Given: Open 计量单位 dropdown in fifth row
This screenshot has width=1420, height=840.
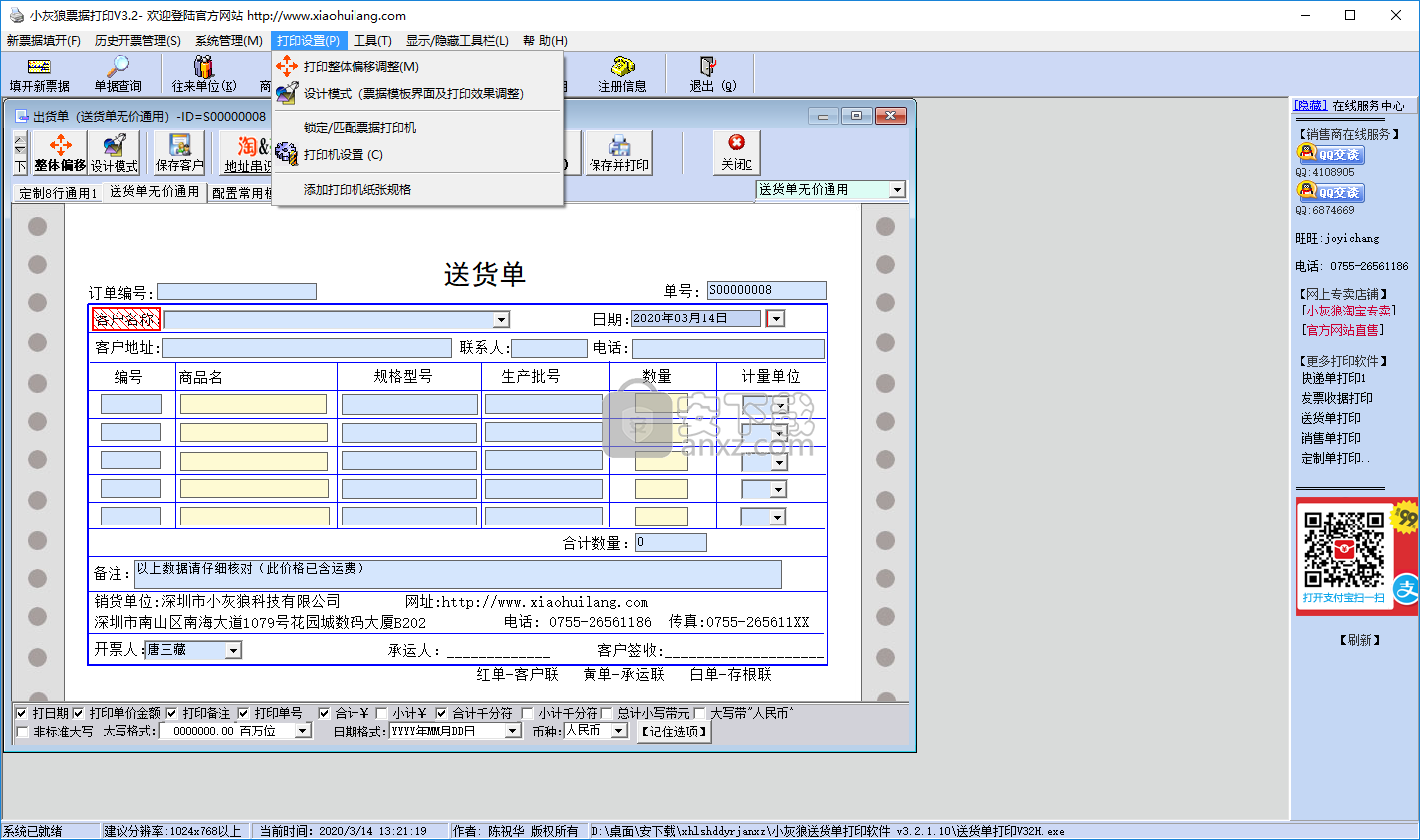Looking at the screenshot, I should (778, 518).
